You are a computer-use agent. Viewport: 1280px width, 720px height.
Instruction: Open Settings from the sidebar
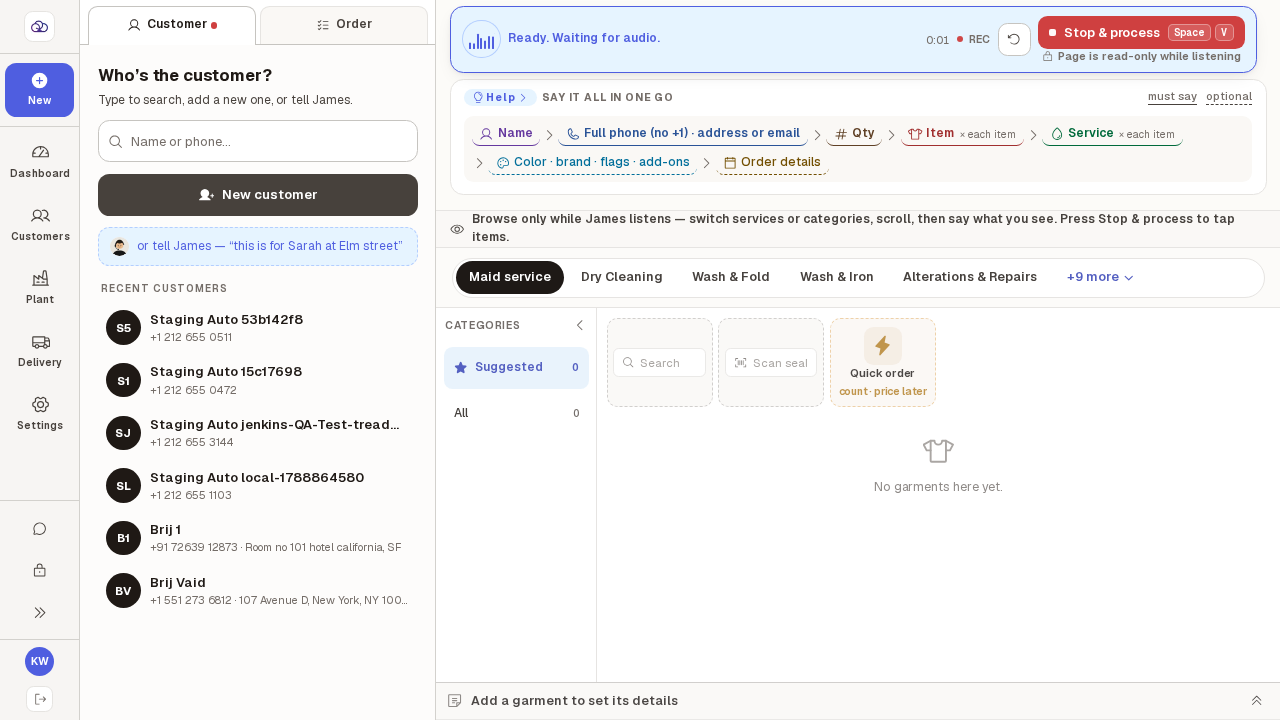point(40,413)
